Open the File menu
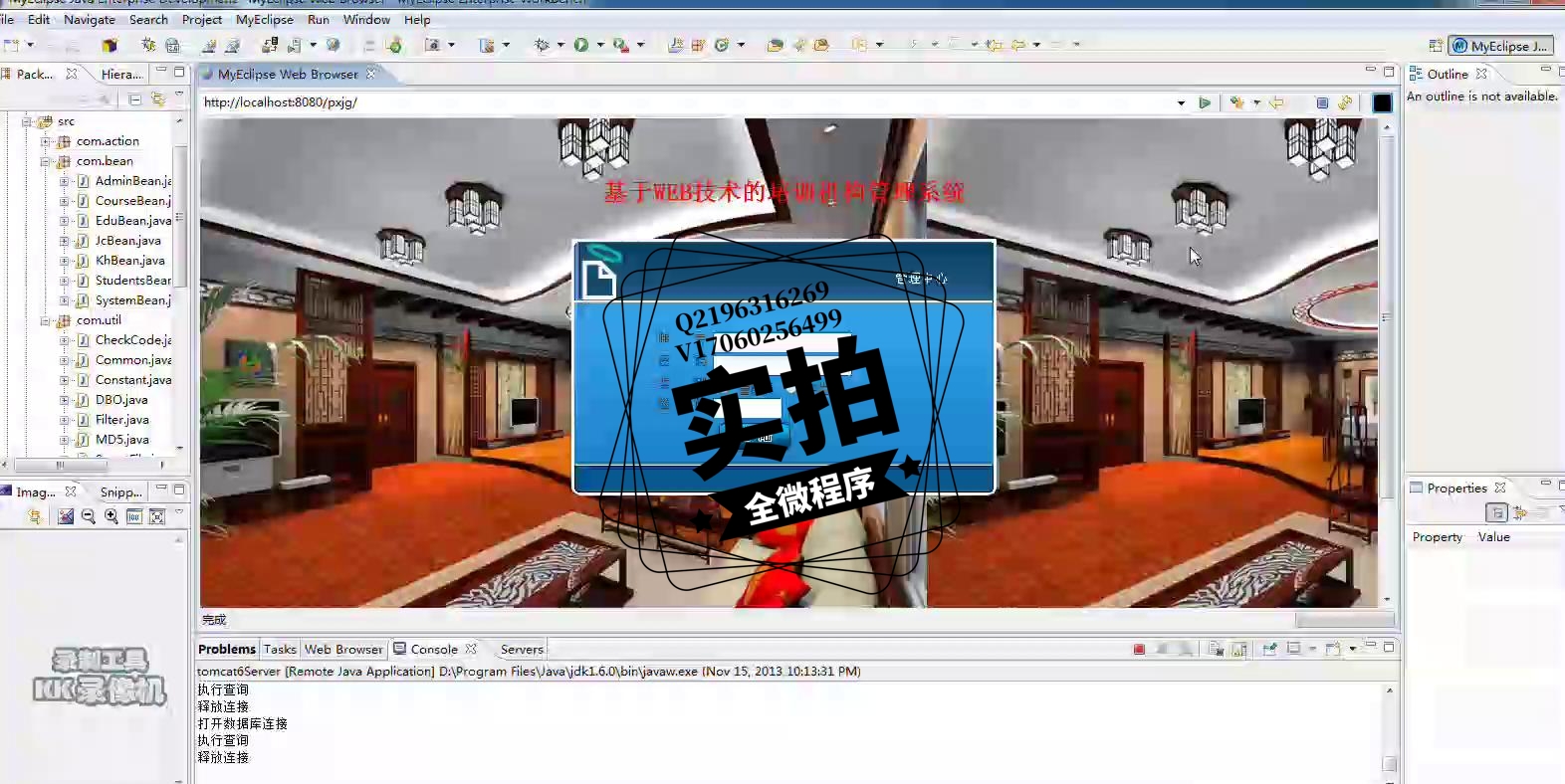Image resolution: width=1565 pixels, height=784 pixels. click(7, 20)
